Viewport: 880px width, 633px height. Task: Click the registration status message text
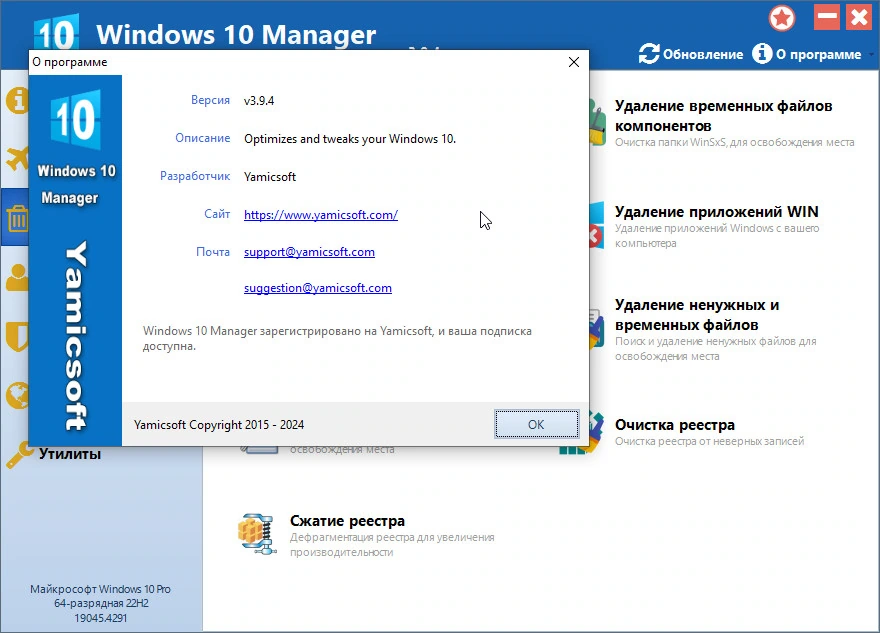[x=337, y=338]
